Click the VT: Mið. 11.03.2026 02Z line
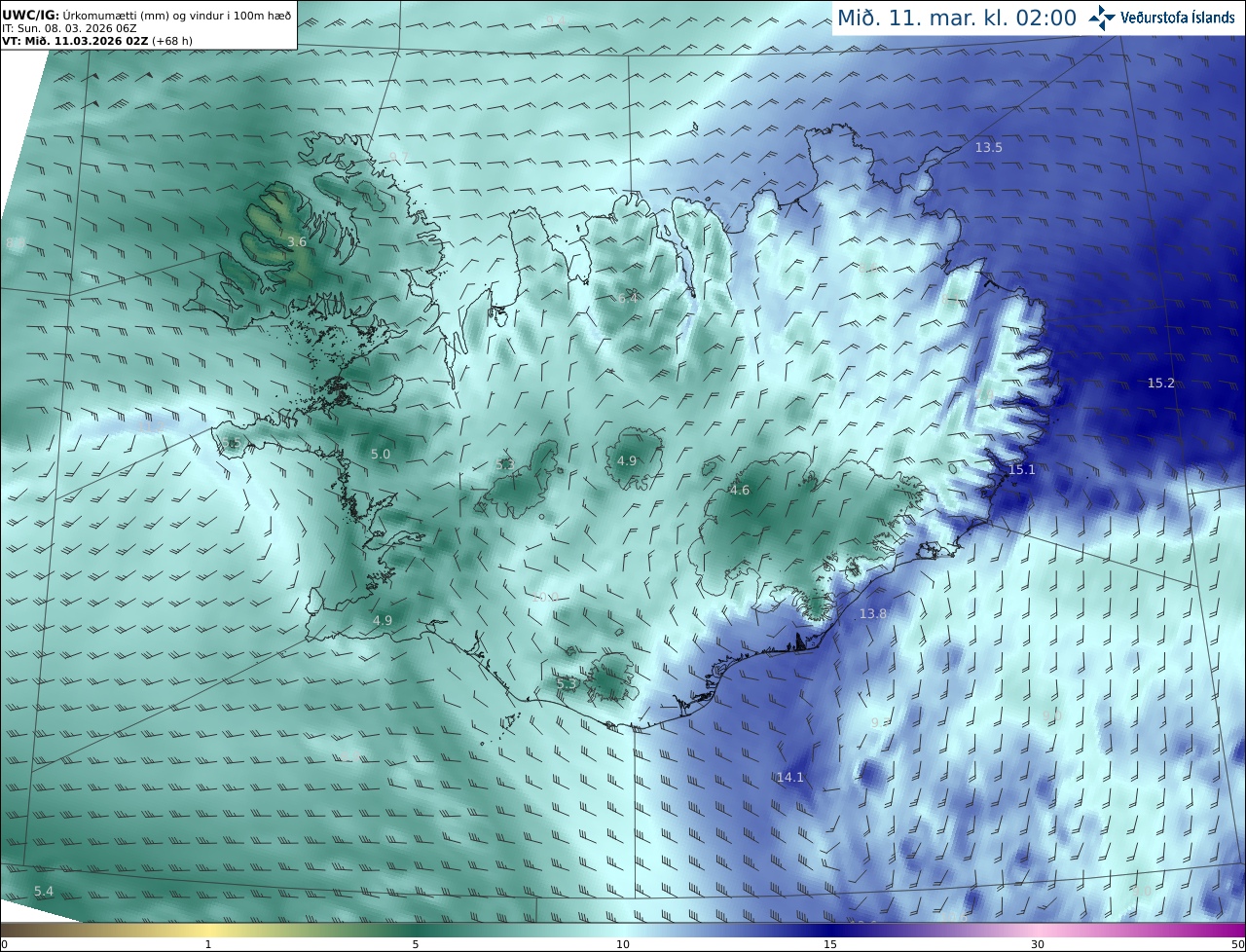The width and height of the screenshot is (1246, 952). pyautogui.click(x=97, y=41)
